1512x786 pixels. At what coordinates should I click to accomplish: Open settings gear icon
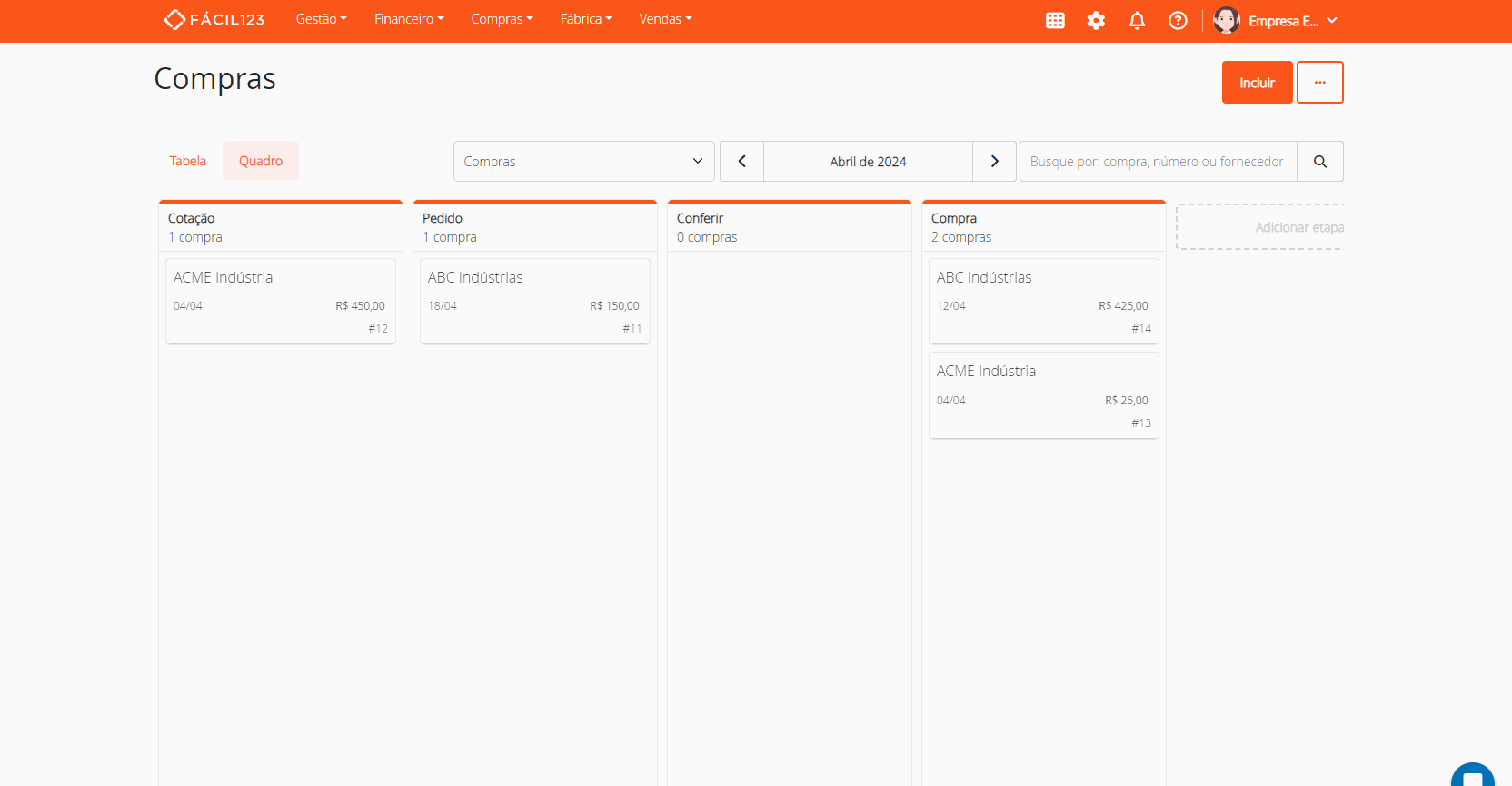click(1096, 21)
